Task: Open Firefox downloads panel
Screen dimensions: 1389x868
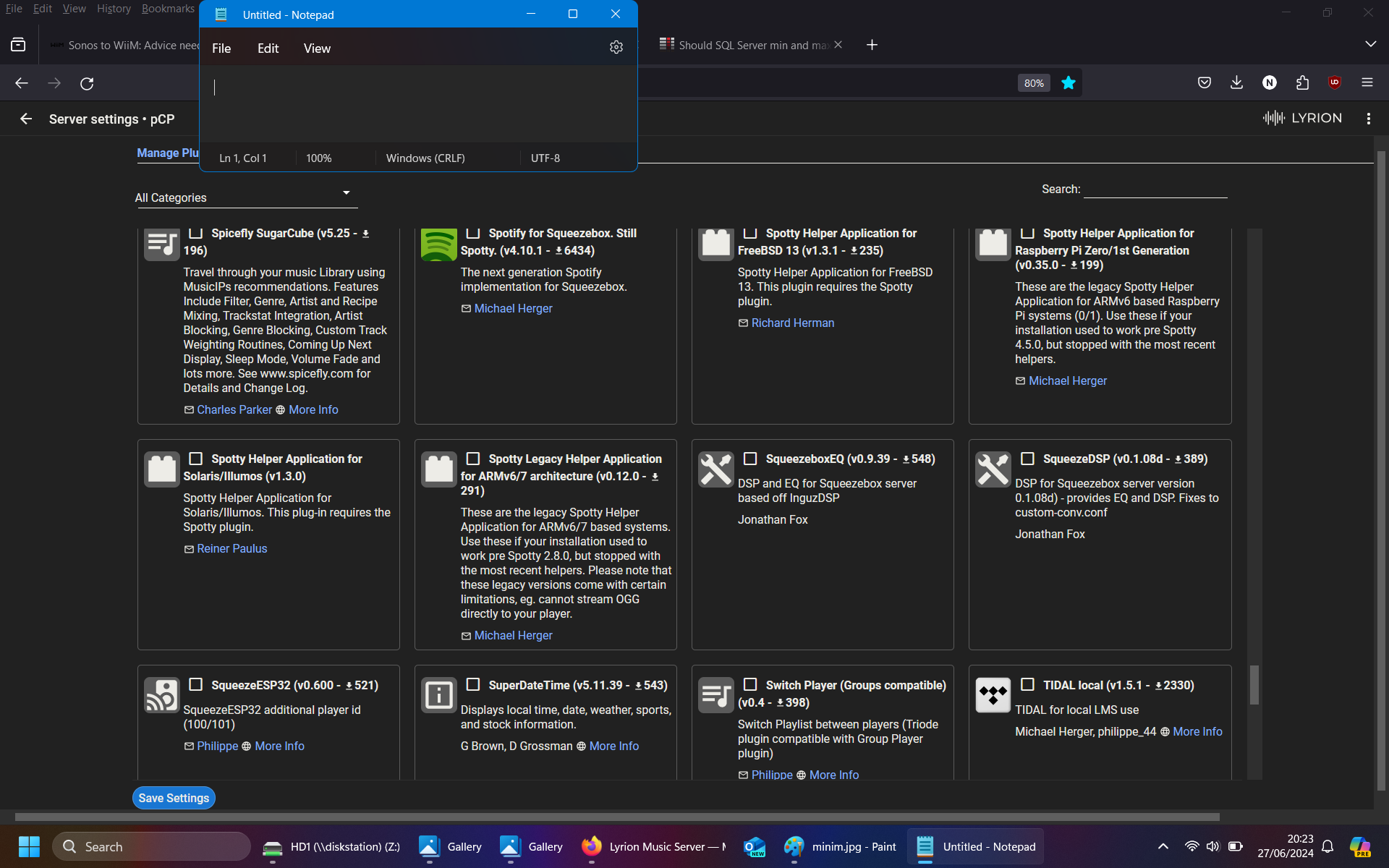Action: point(1236,83)
